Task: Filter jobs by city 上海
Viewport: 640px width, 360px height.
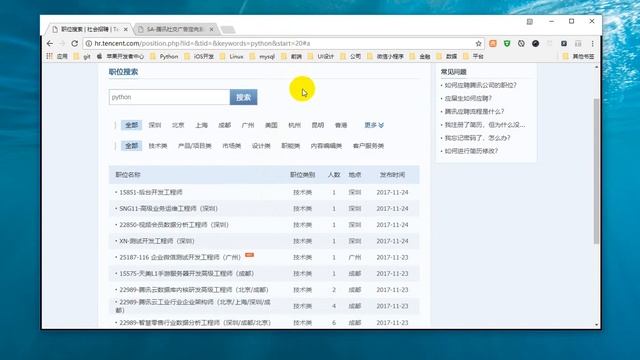Action: pyautogui.click(x=201, y=125)
